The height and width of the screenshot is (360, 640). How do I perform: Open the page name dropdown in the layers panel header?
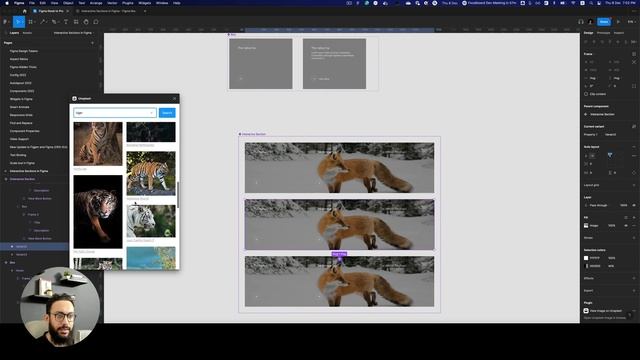tap(74, 33)
